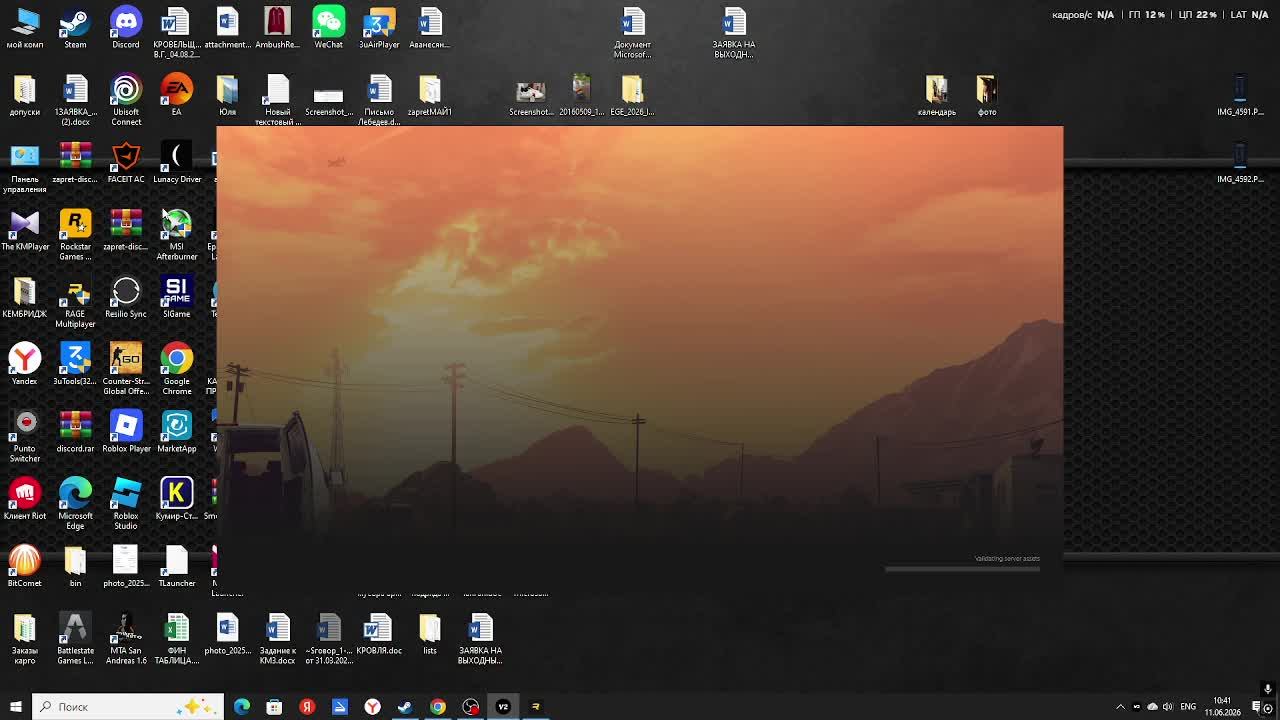Launch the EA app desktop shortcut
Screen dimensions: 1280x720
(x=176, y=95)
